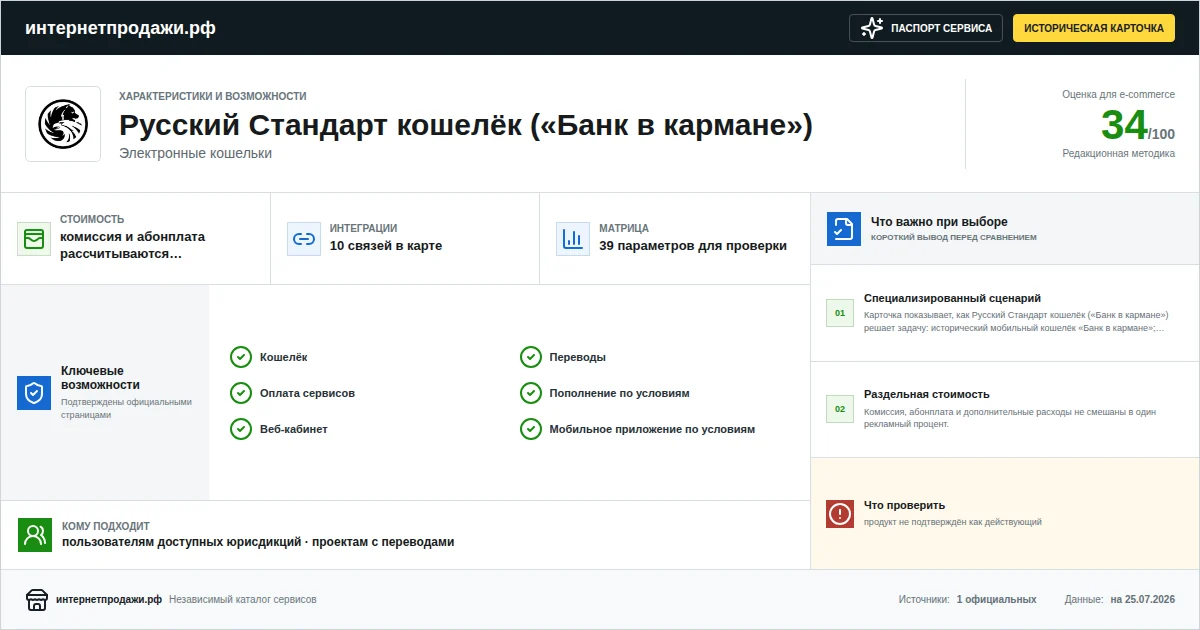This screenshot has height=630, width=1200.
Task: Click the Оплата сервисов feature label
Action: pos(307,393)
